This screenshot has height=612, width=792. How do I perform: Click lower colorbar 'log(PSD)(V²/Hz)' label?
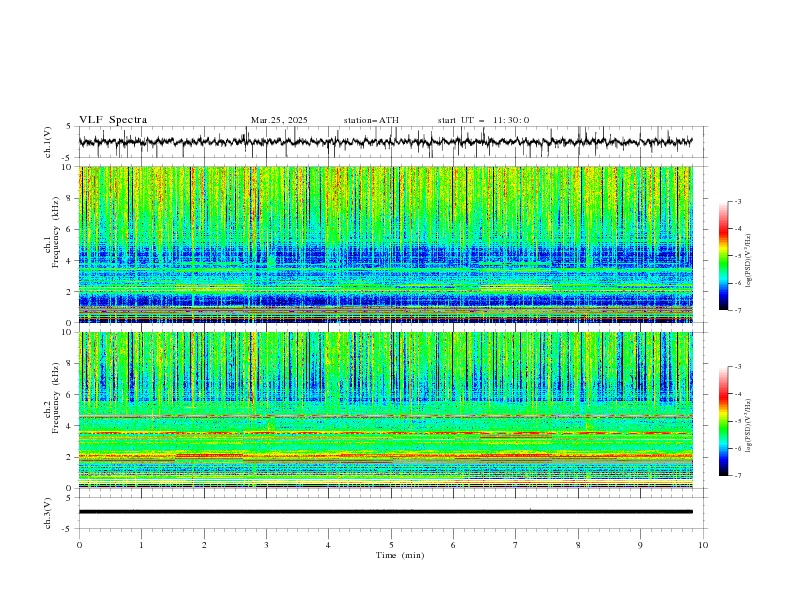749,426
